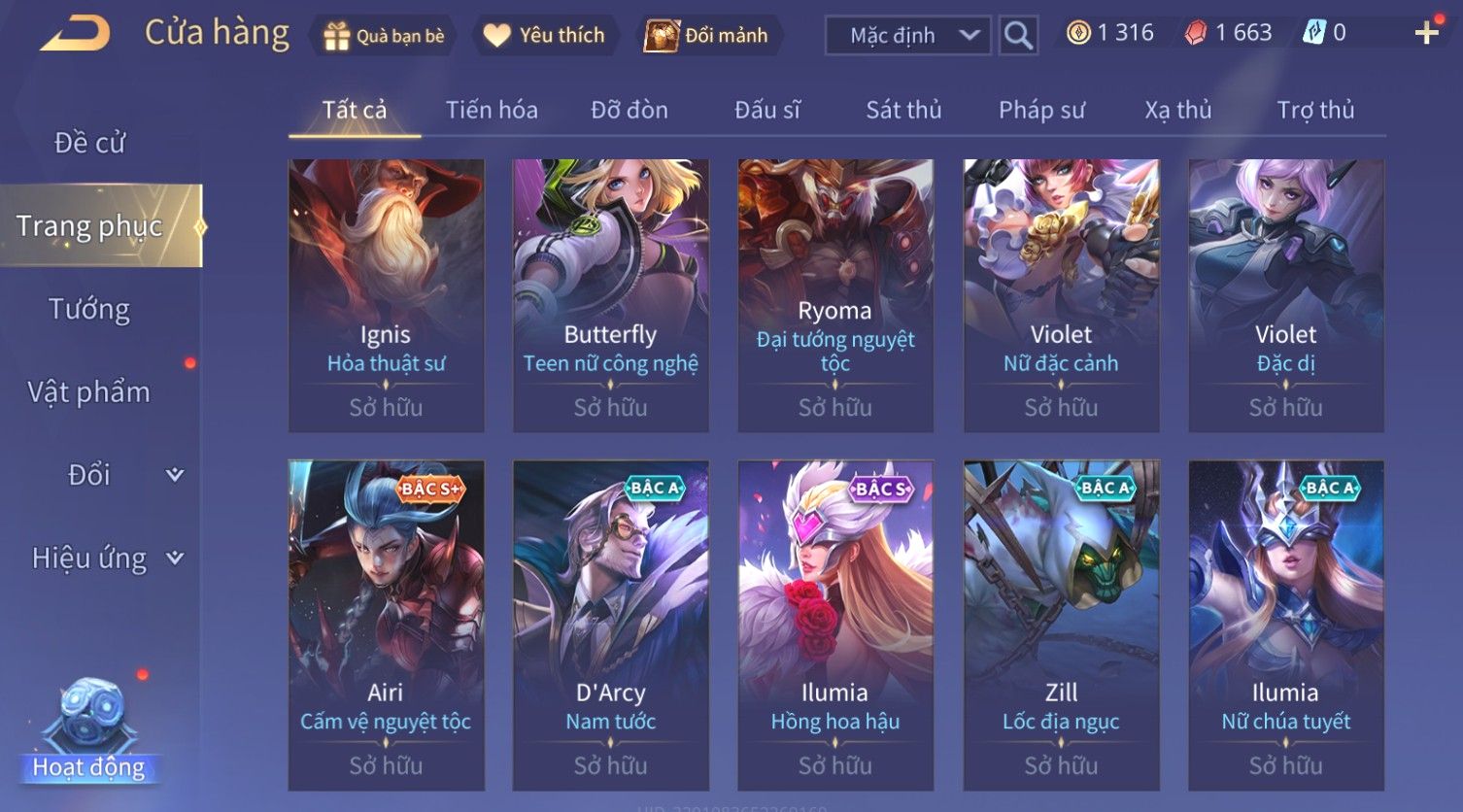Image resolution: width=1463 pixels, height=812 pixels.
Task: Open the search magnifier icon
Action: point(1018,35)
